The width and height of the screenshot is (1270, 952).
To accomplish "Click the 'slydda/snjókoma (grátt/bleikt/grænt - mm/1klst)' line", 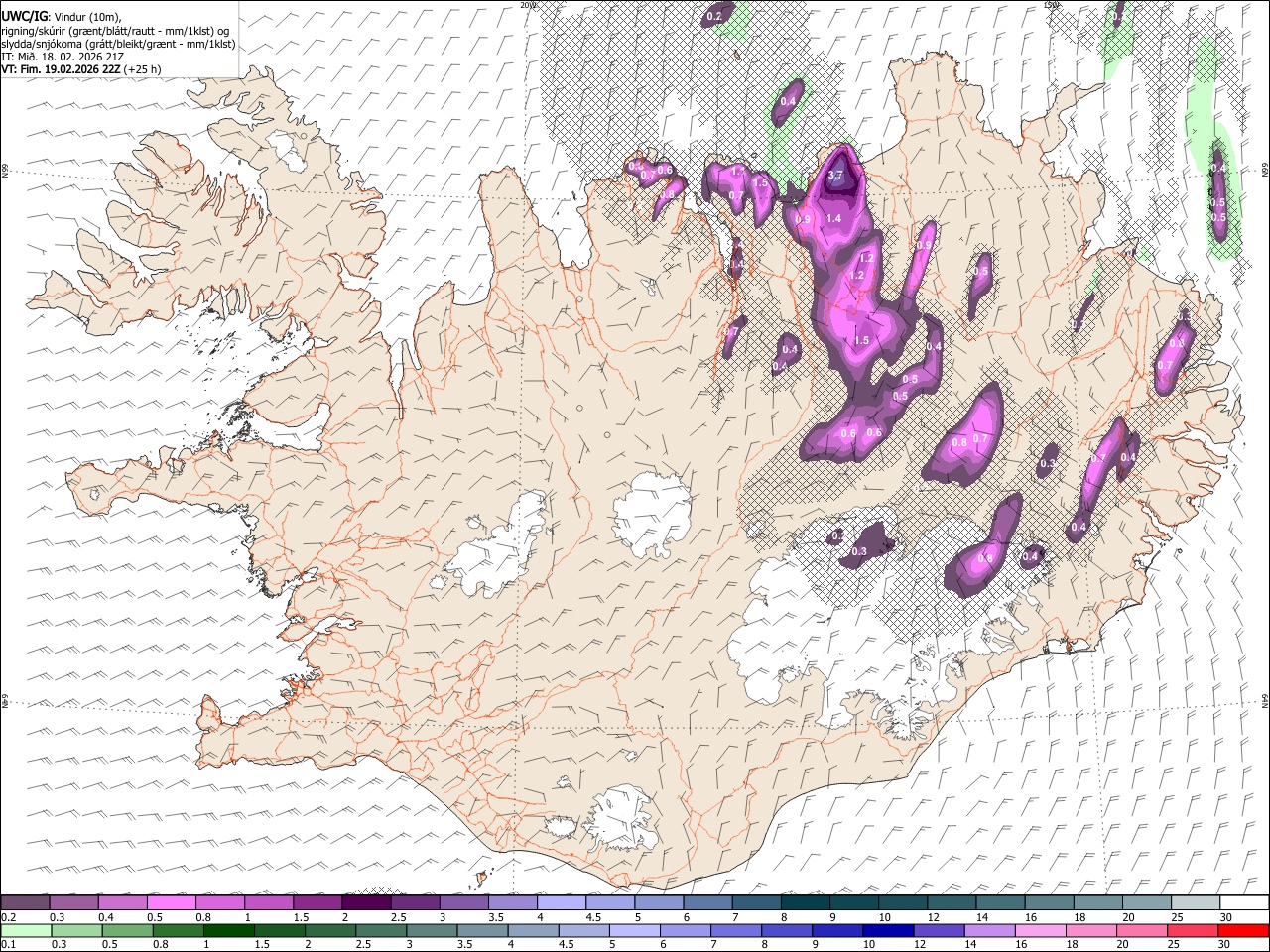I will [119, 45].
